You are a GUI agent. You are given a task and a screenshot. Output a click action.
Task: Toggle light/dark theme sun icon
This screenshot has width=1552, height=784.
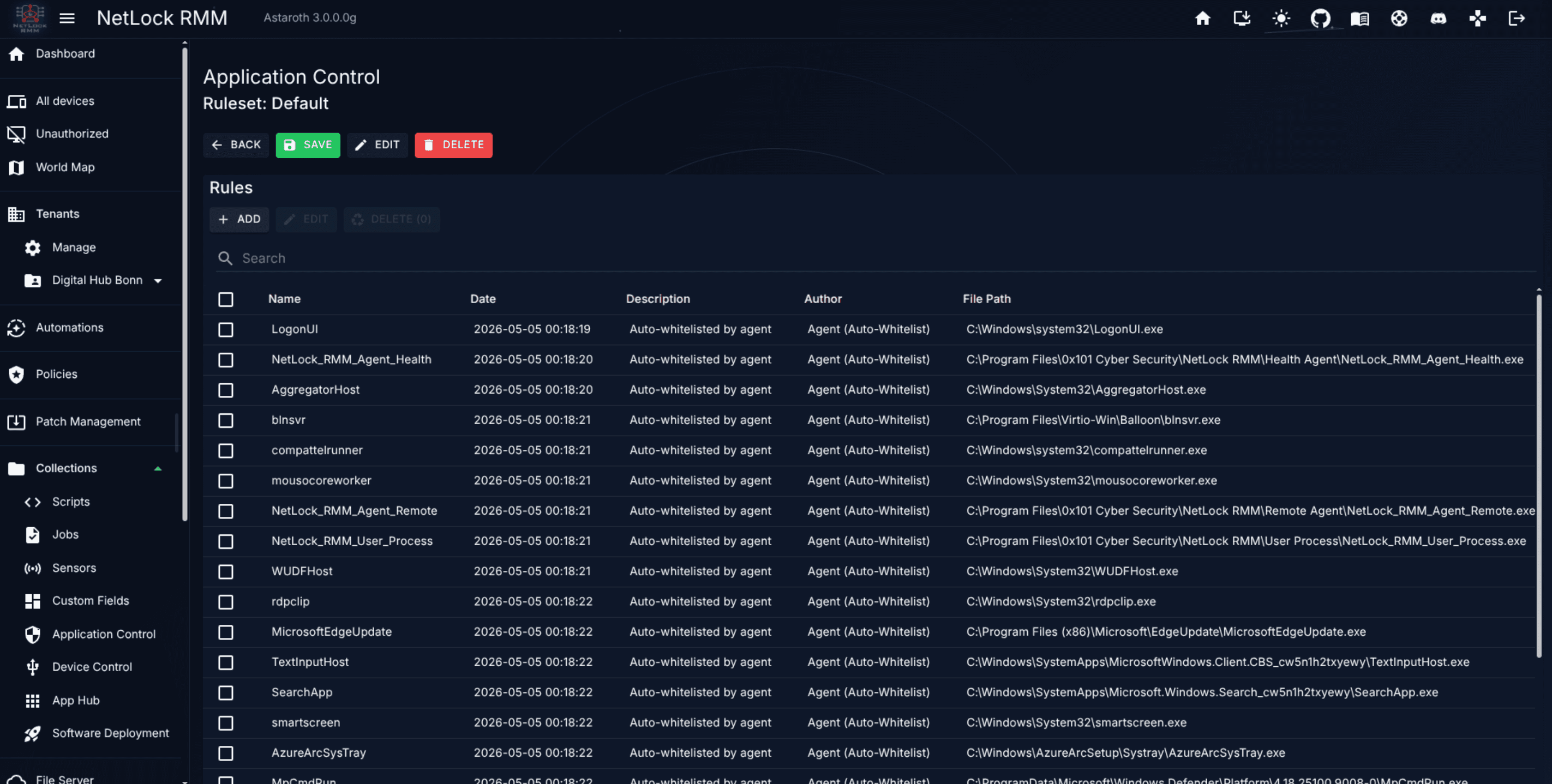pyautogui.click(x=1281, y=18)
